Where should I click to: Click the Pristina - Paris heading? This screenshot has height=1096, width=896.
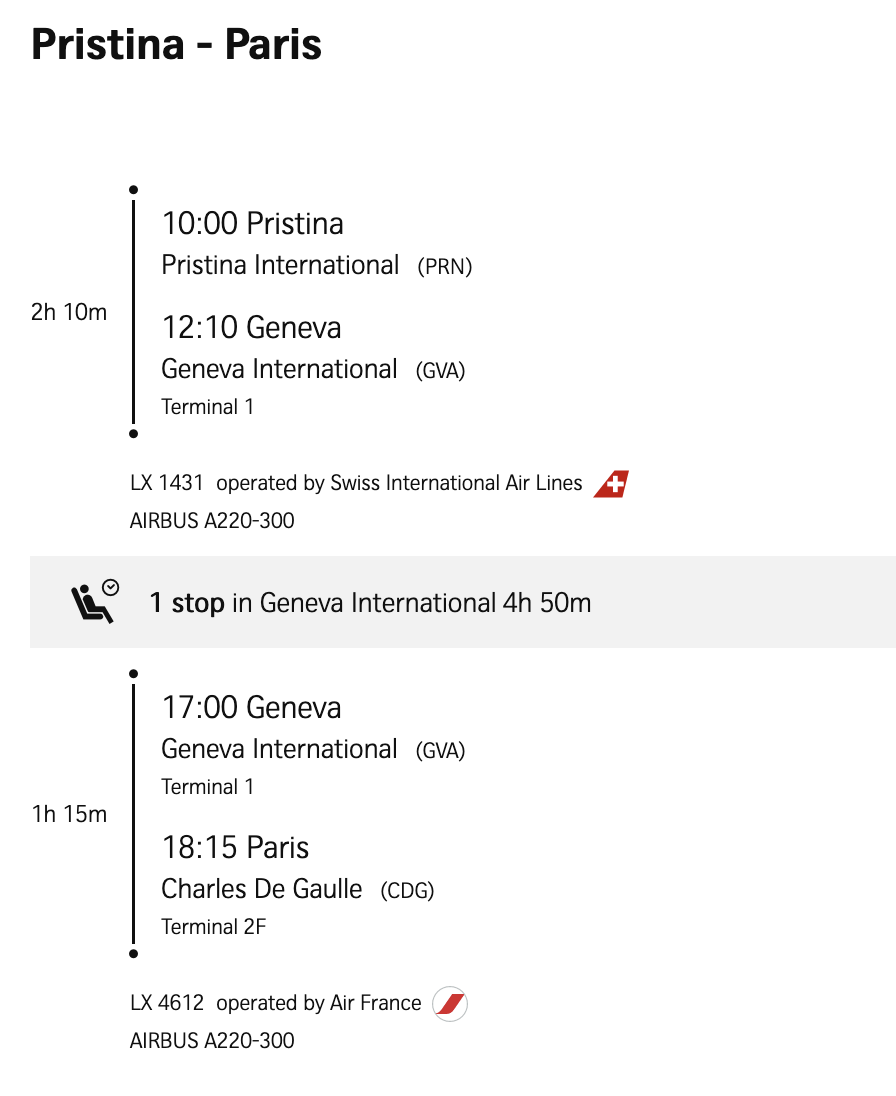click(176, 45)
